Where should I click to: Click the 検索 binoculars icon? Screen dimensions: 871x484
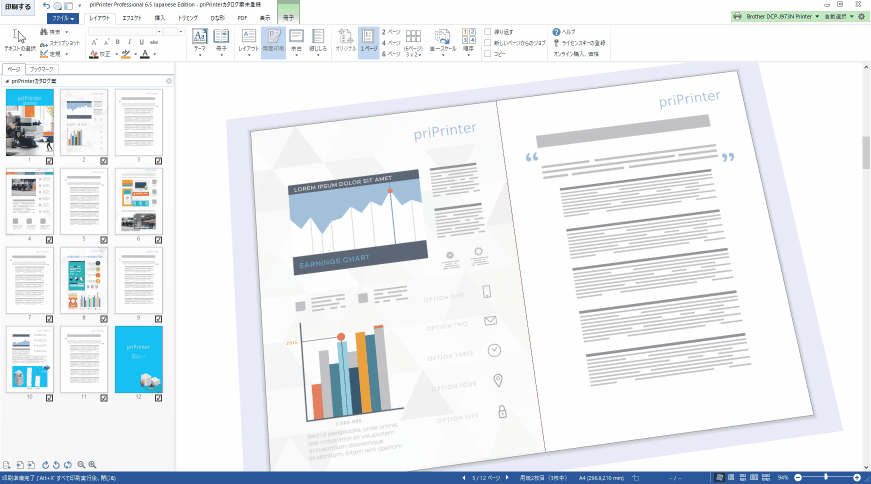point(44,32)
